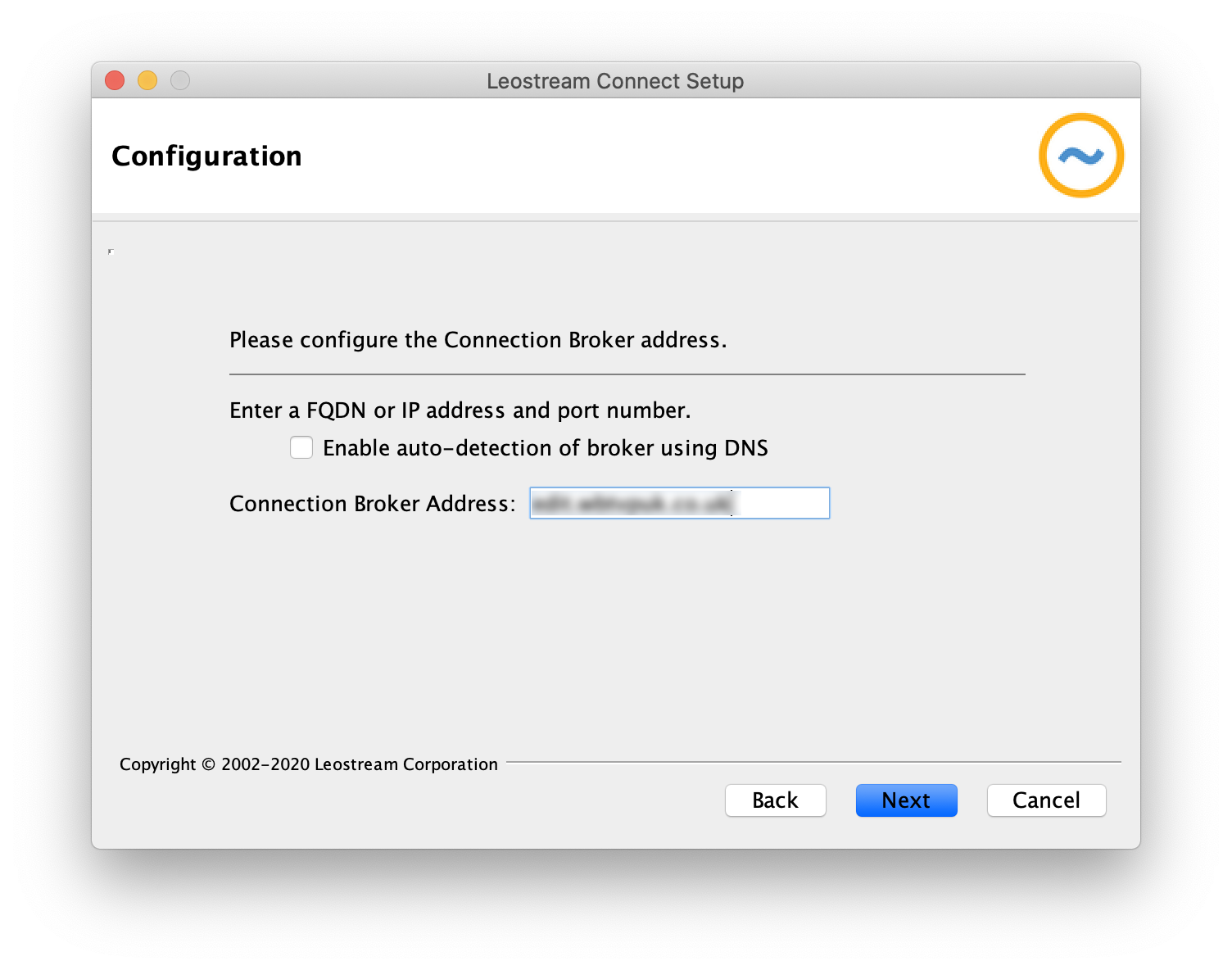Close the Leostream Connect Setup window
Screen dimensions: 1232x970
click(115, 80)
